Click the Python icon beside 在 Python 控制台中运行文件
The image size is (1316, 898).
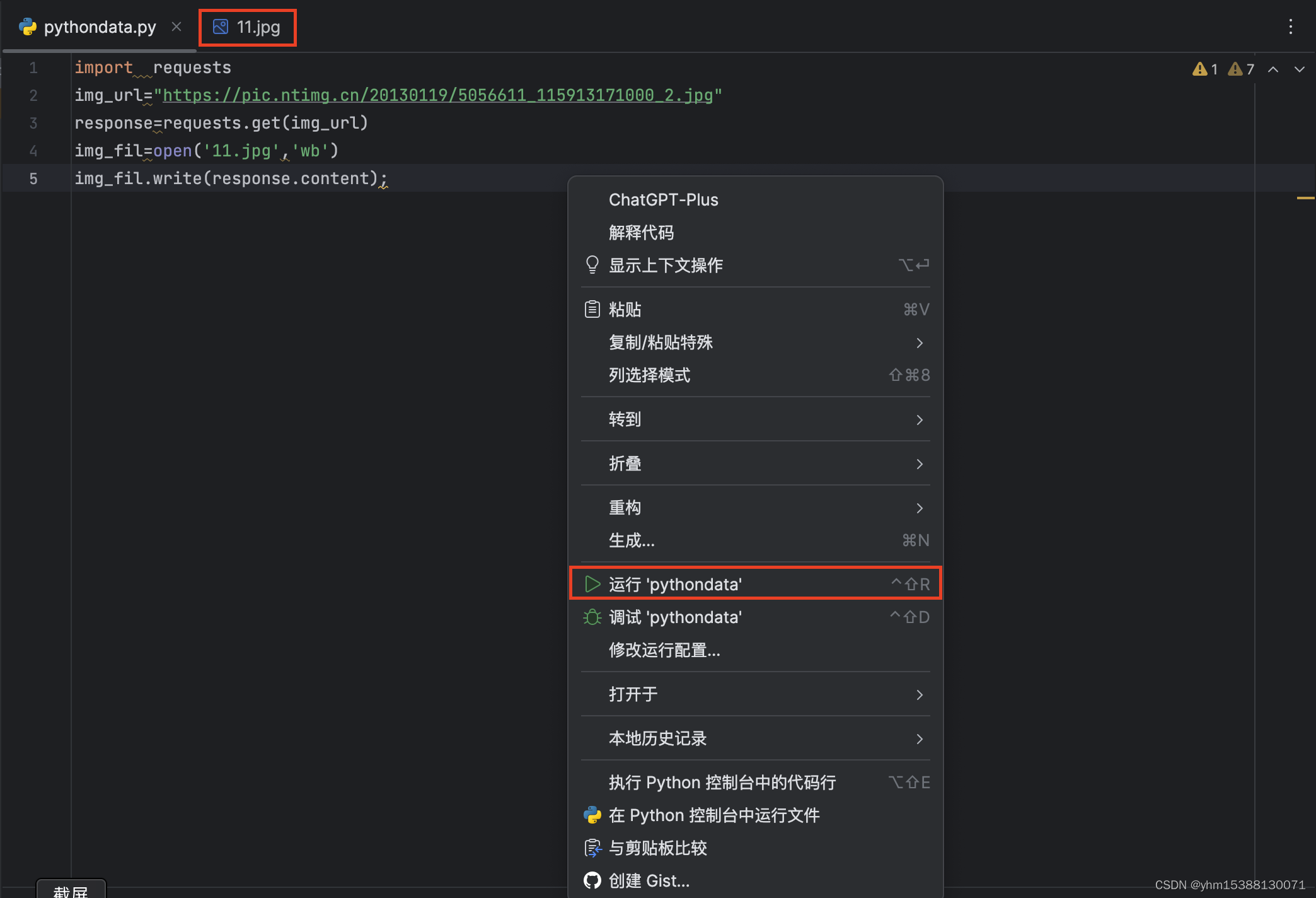592,815
